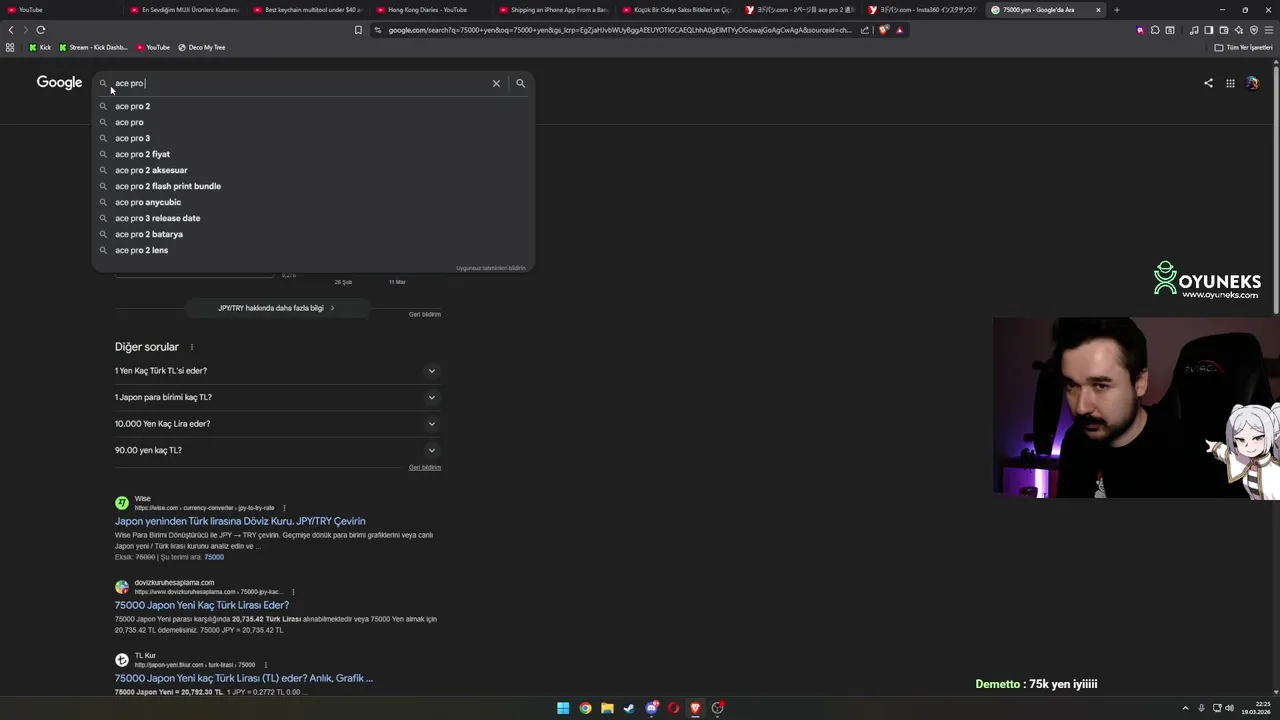1280x720 pixels.
Task: Open Brave Rewards triangle icon in address bar
Action: (x=899, y=30)
